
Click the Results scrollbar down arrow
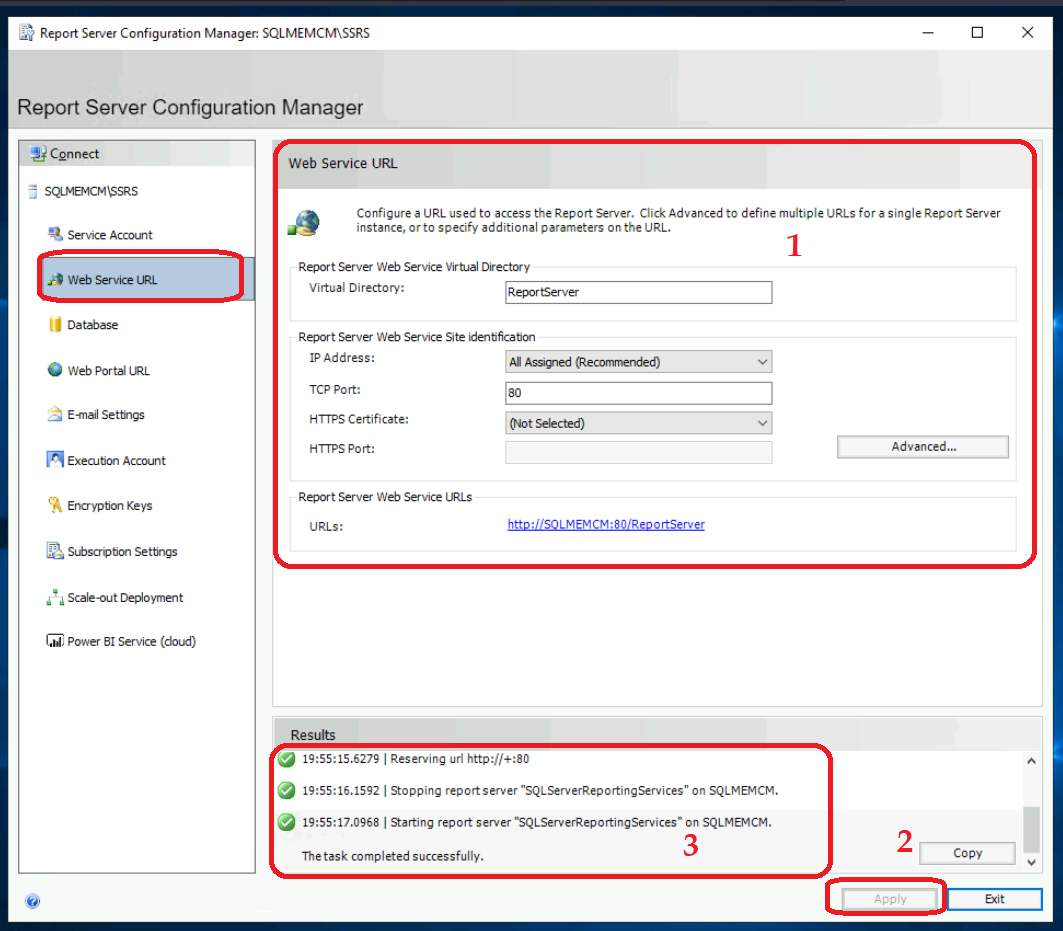point(1031,863)
